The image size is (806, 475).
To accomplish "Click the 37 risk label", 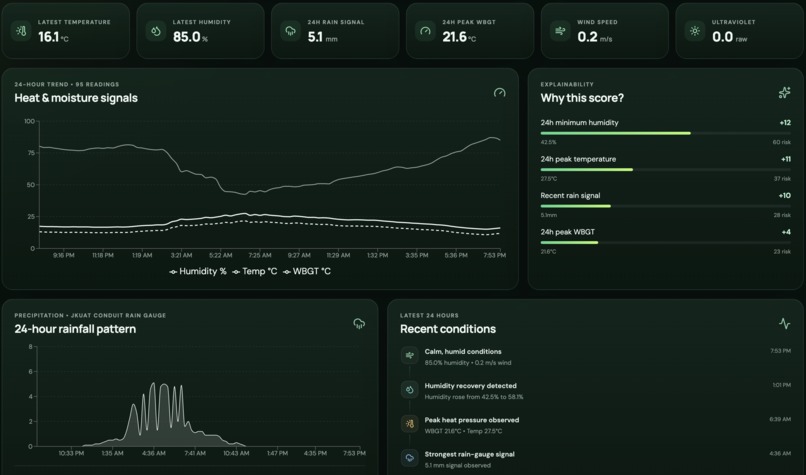I will (x=782, y=179).
